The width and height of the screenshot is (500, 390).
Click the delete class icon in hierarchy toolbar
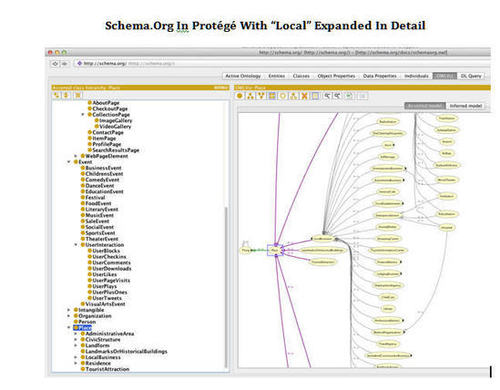(x=78, y=95)
